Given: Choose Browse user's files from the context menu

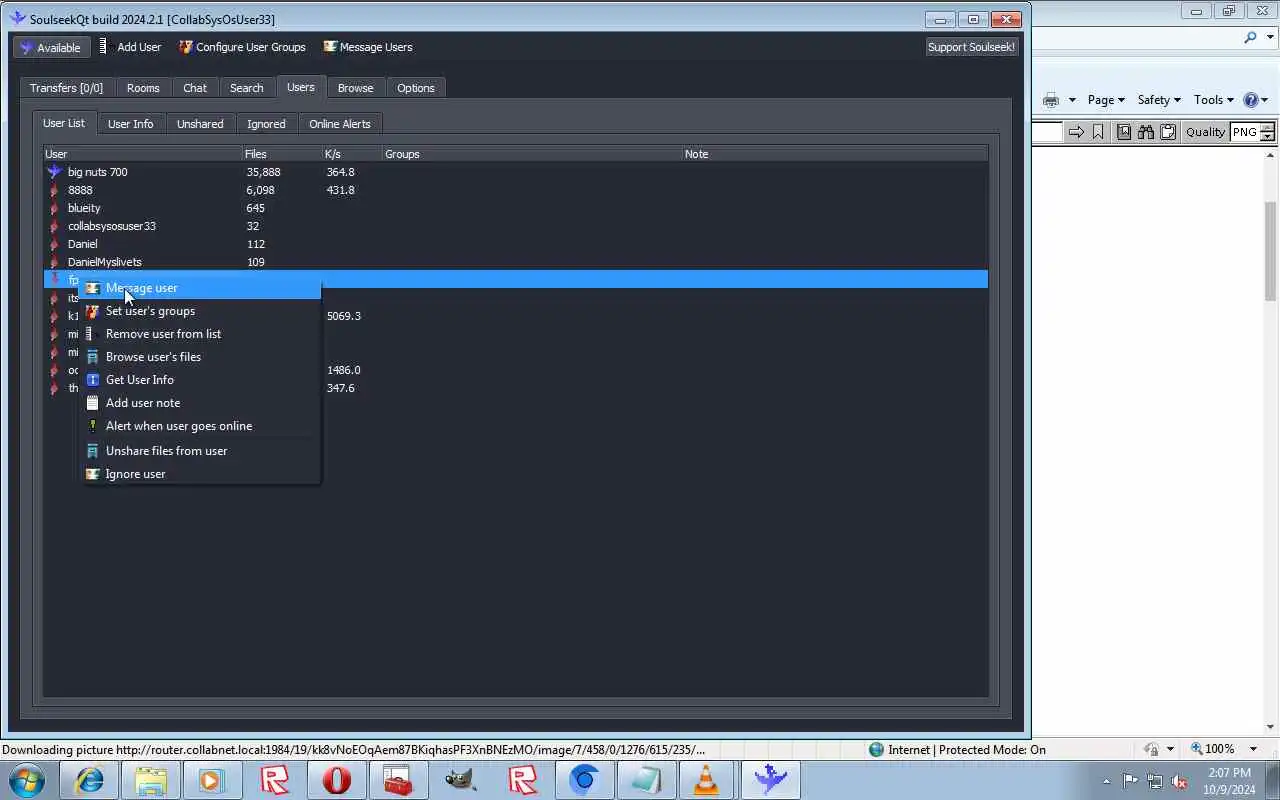Looking at the screenshot, I should pyautogui.click(x=200, y=357).
